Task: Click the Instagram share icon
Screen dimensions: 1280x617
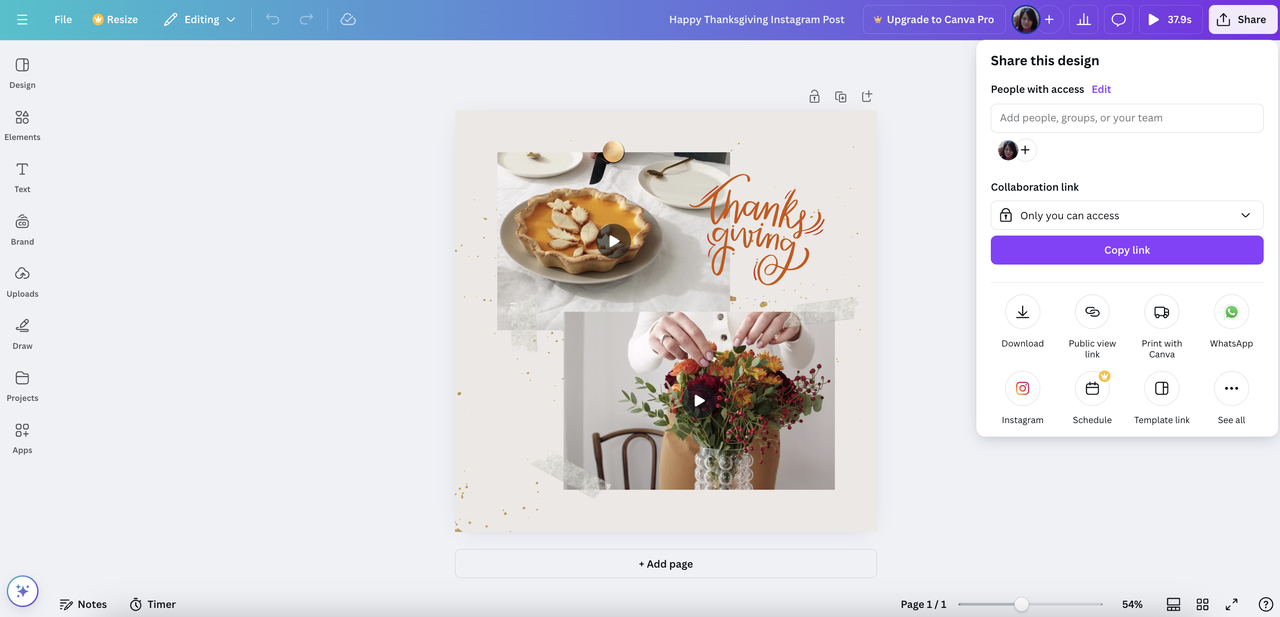Action: pyautogui.click(x=1022, y=388)
